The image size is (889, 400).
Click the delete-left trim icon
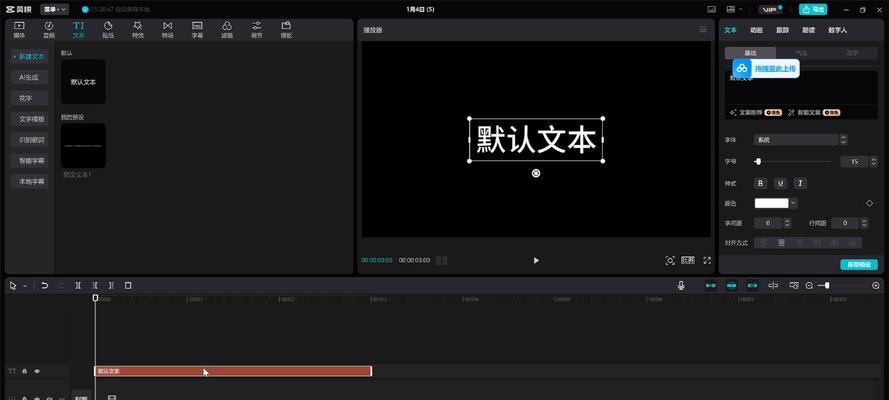(95, 286)
